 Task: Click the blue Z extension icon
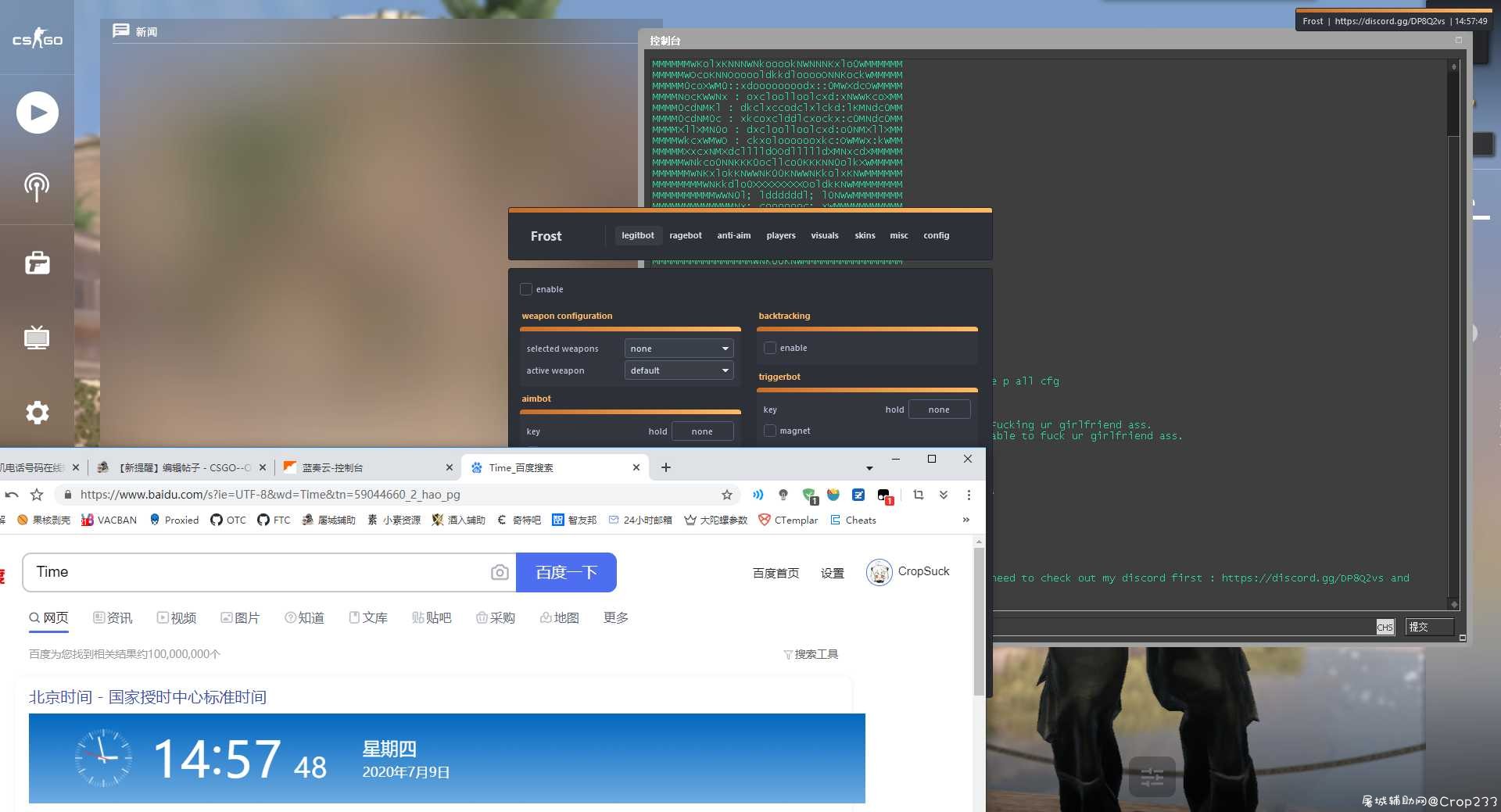[858, 495]
